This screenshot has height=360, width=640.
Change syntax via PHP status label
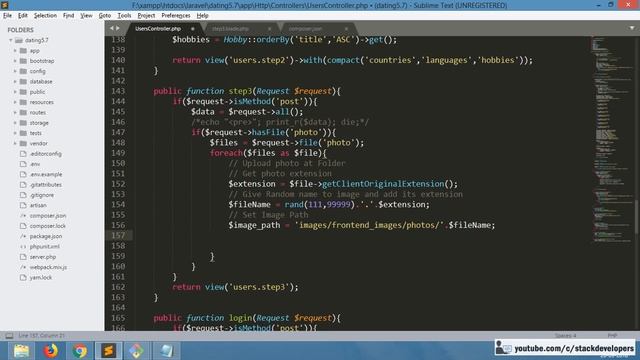point(612,336)
